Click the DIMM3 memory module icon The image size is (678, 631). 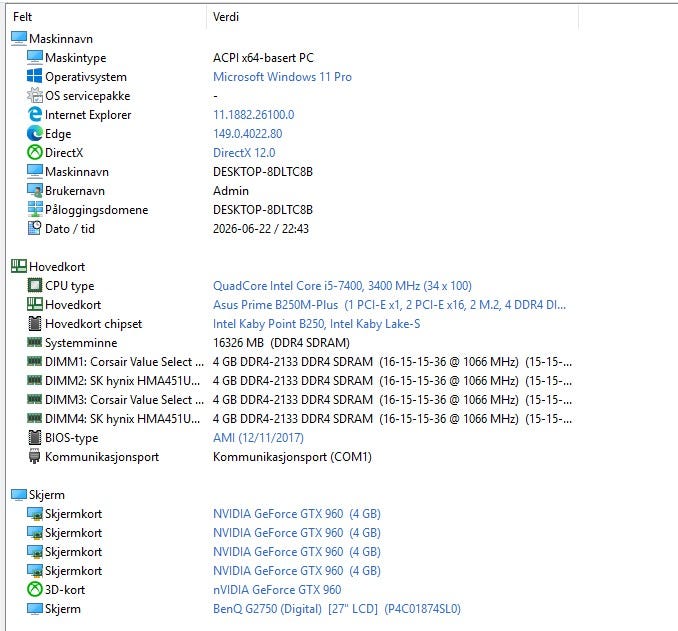pos(35,399)
